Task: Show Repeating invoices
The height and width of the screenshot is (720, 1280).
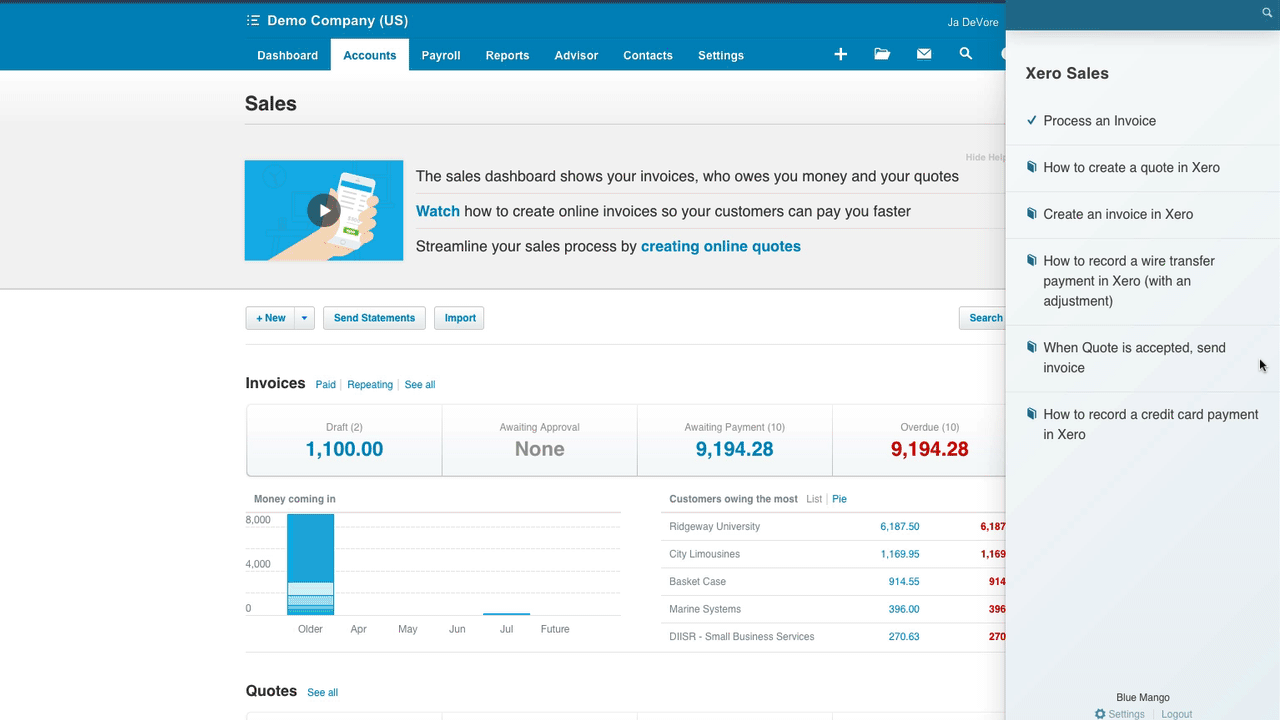Action: 369,384
